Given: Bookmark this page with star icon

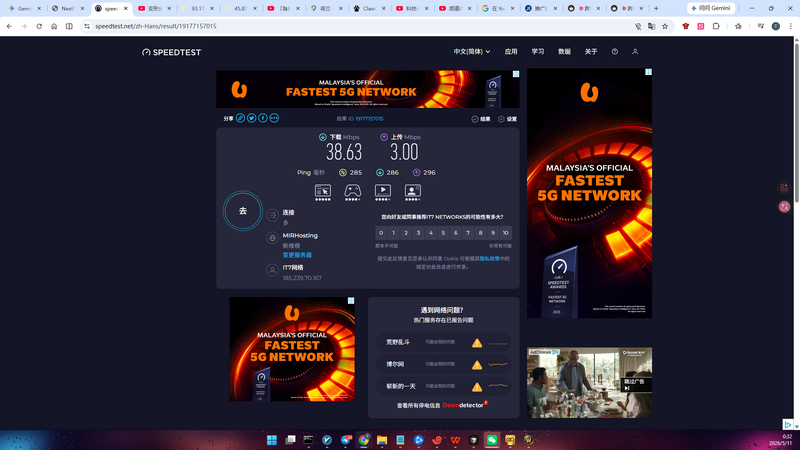Looking at the screenshot, I should [x=665, y=26].
